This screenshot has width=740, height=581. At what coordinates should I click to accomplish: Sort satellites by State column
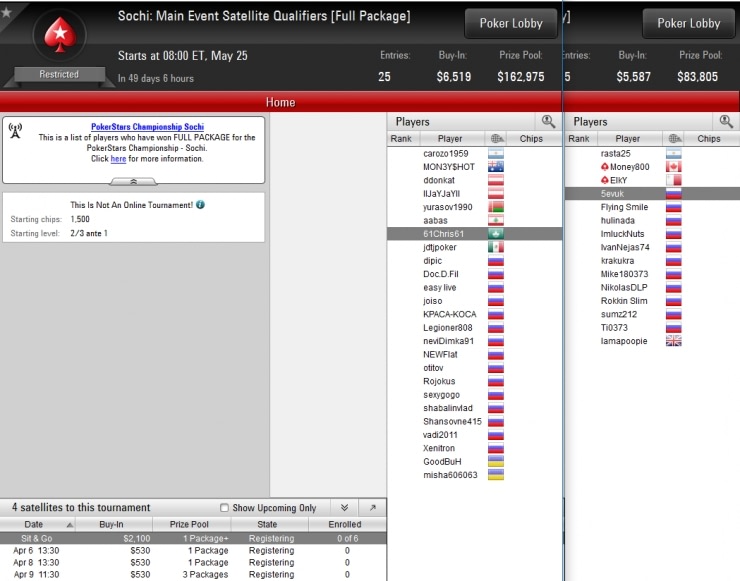267,524
